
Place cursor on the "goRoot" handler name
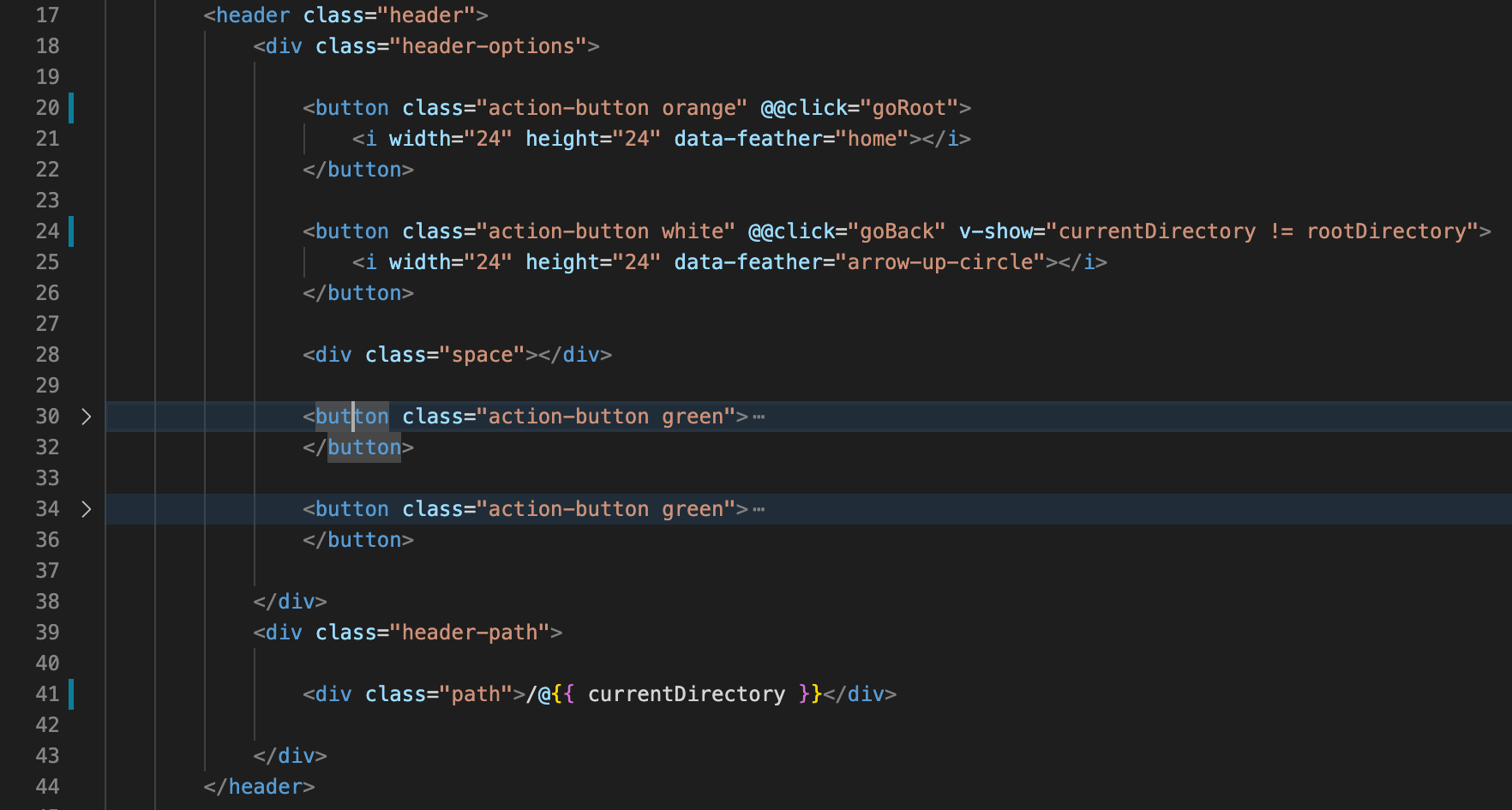point(909,108)
